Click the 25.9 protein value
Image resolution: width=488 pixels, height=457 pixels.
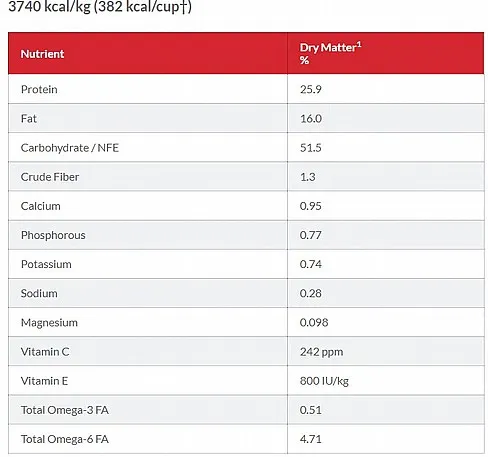click(x=310, y=89)
